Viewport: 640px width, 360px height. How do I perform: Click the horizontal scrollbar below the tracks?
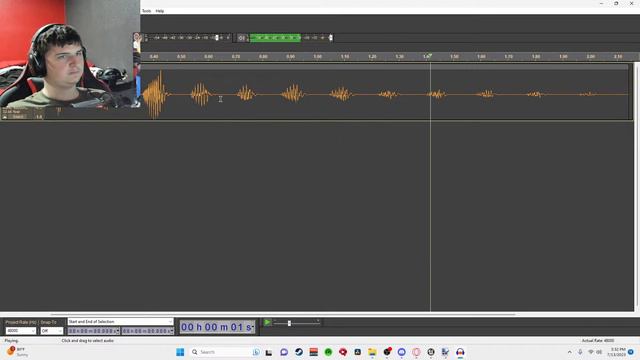point(282,314)
